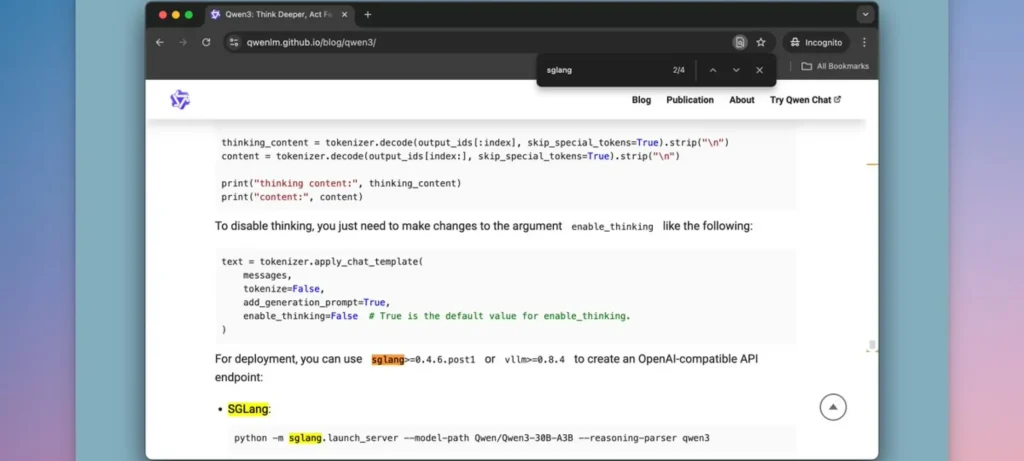Click the python -m sglang.launch_server command
This screenshot has height=461, width=1024.
(472, 438)
